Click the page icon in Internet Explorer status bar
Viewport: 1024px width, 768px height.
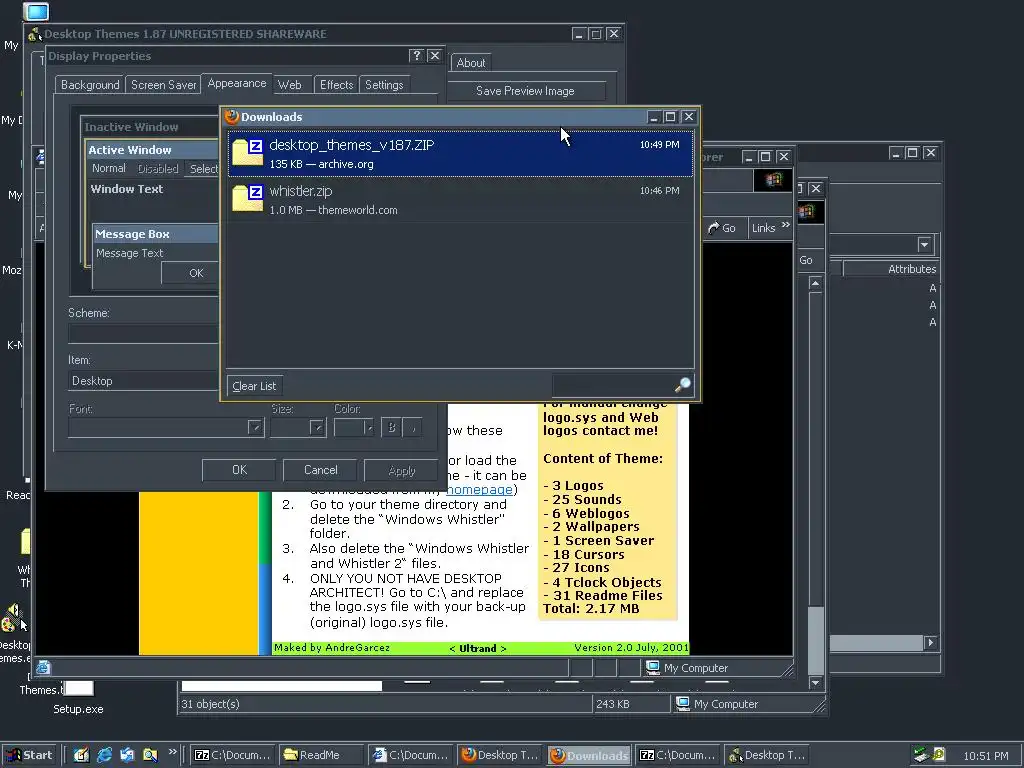[43, 667]
